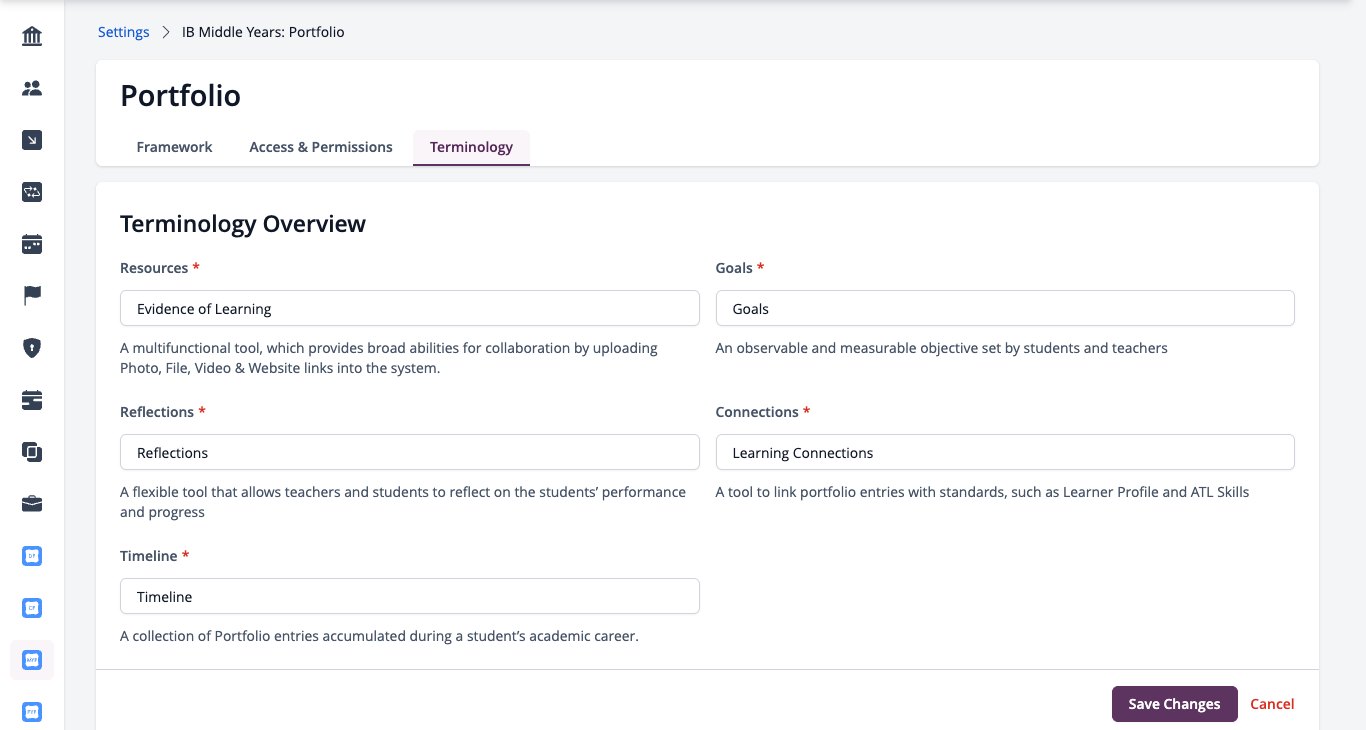This screenshot has height=730, width=1366.
Task: Open the shield security sidebar icon
Action: click(x=32, y=348)
